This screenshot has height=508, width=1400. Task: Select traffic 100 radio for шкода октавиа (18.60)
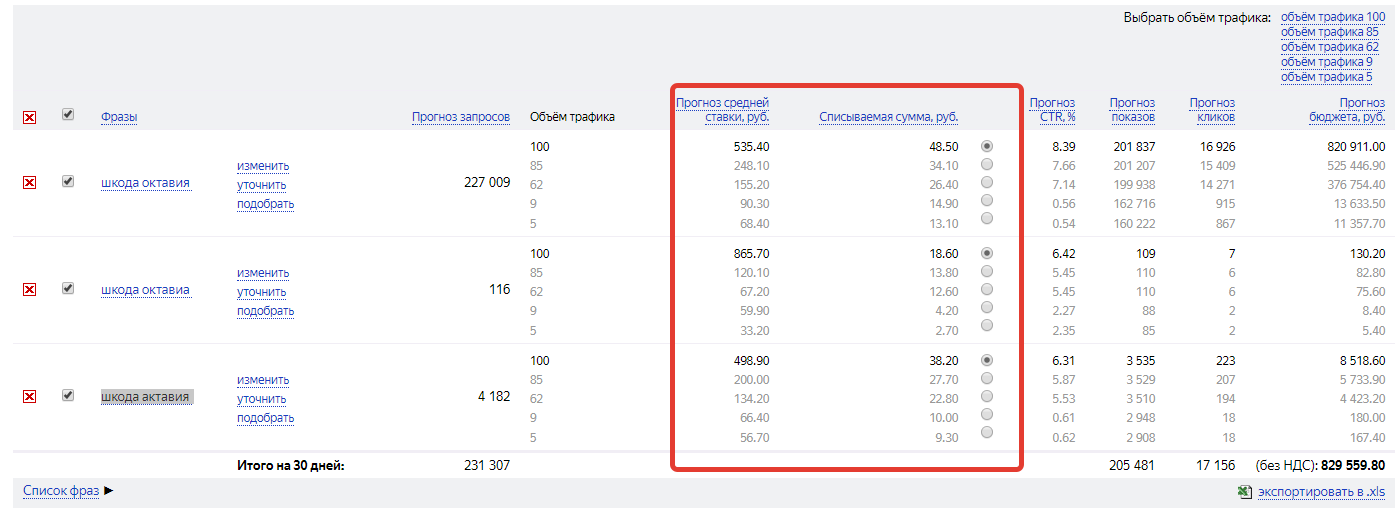pos(987,253)
